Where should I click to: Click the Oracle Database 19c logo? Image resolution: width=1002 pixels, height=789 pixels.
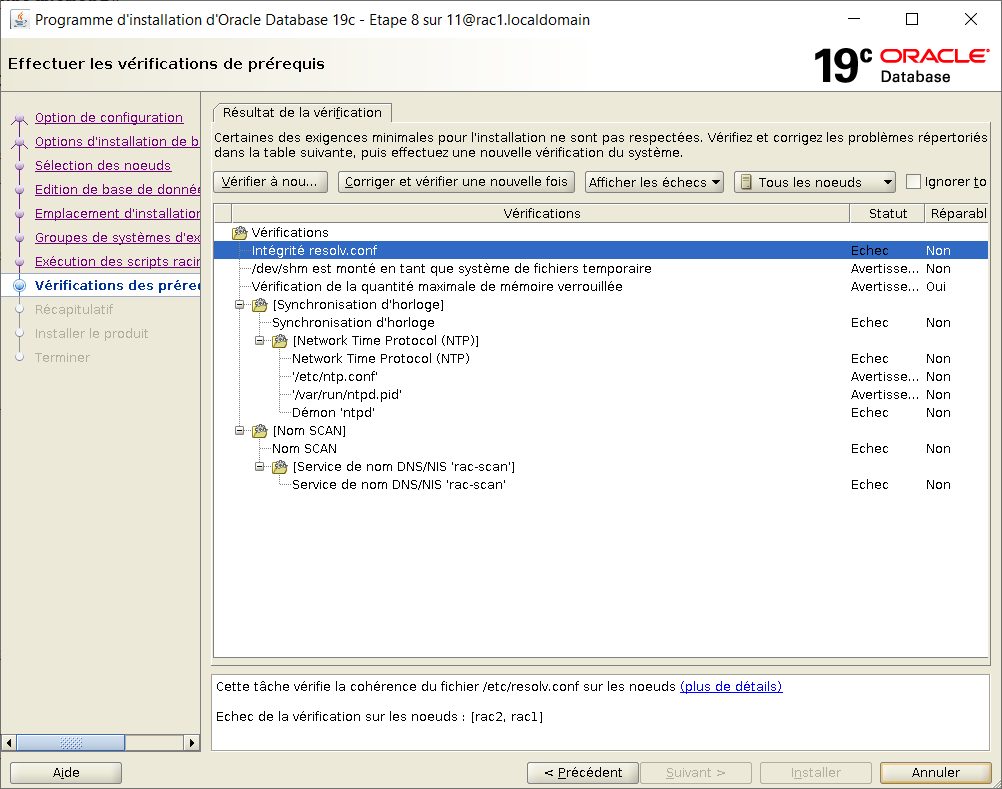coord(901,65)
